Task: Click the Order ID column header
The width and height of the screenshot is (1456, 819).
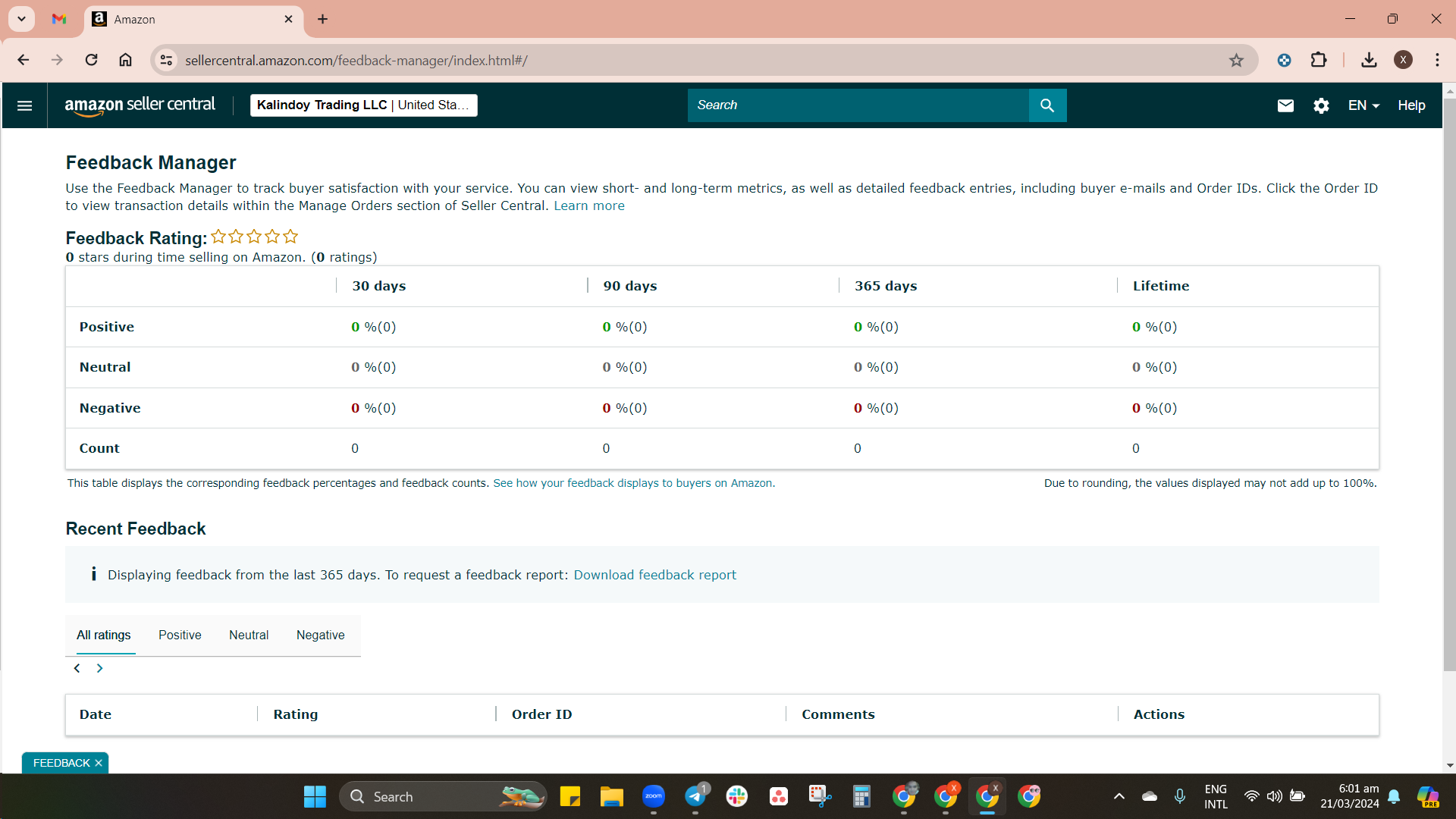Action: (x=541, y=714)
